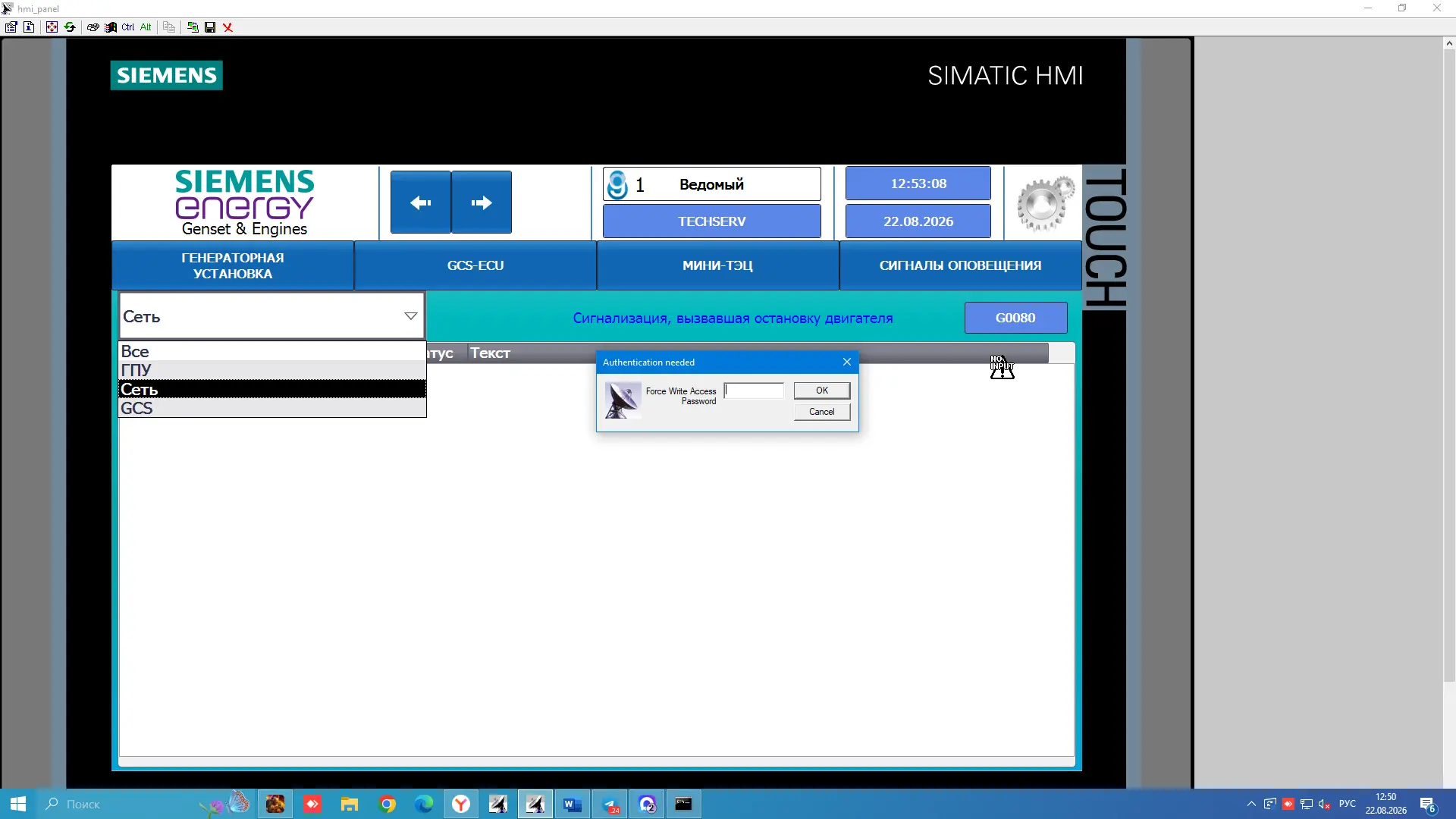The image size is (1456, 819).
Task: Open connection options icon in viewer toolbar
Action: click(x=11, y=27)
